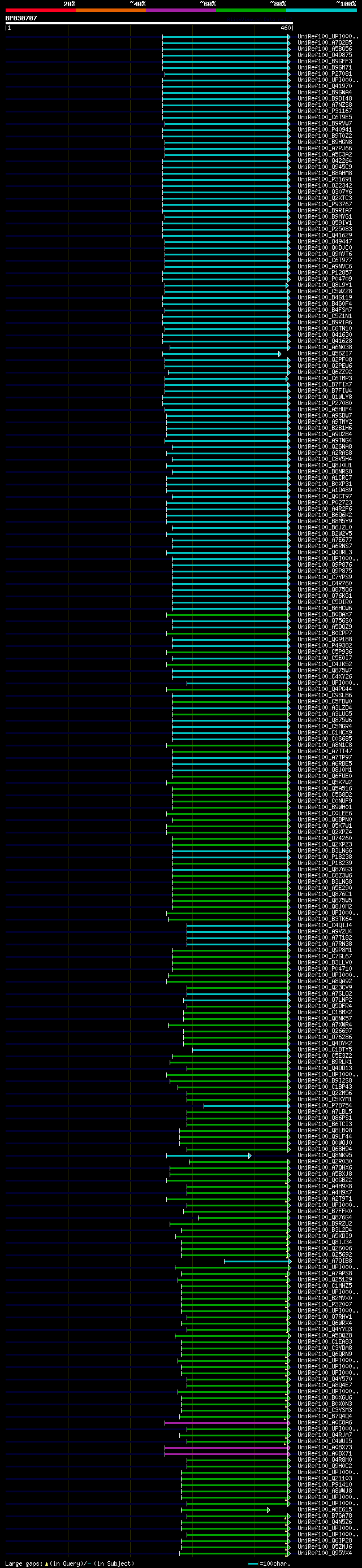The image size is (362, 1568).
Task: Choose label UniRef100_C3YSM3
Action: click(324, 1410)
